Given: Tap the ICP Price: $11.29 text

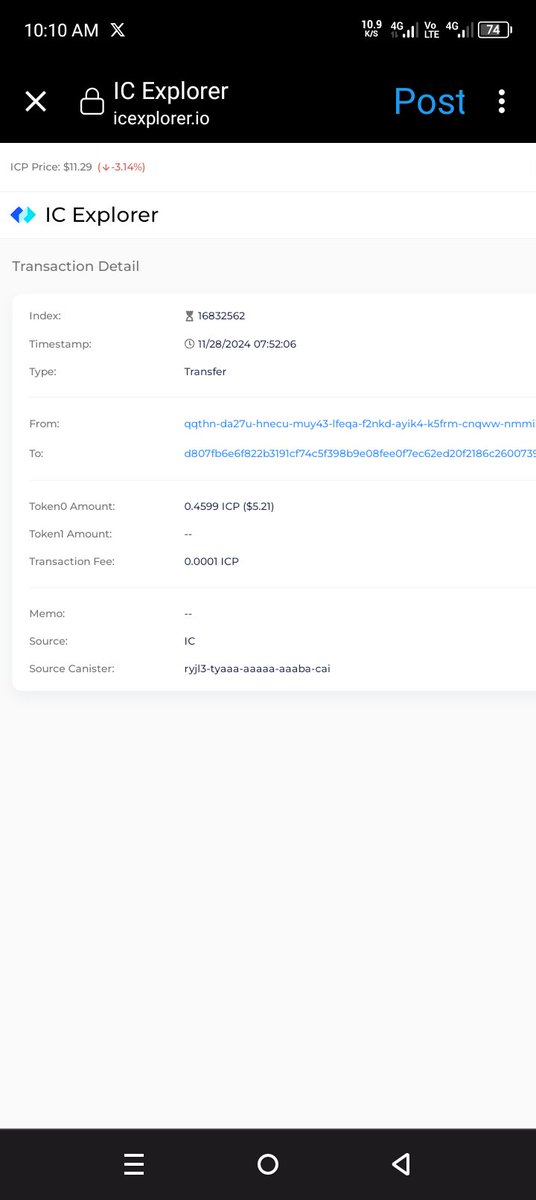Looking at the screenshot, I should coord(51,167).
